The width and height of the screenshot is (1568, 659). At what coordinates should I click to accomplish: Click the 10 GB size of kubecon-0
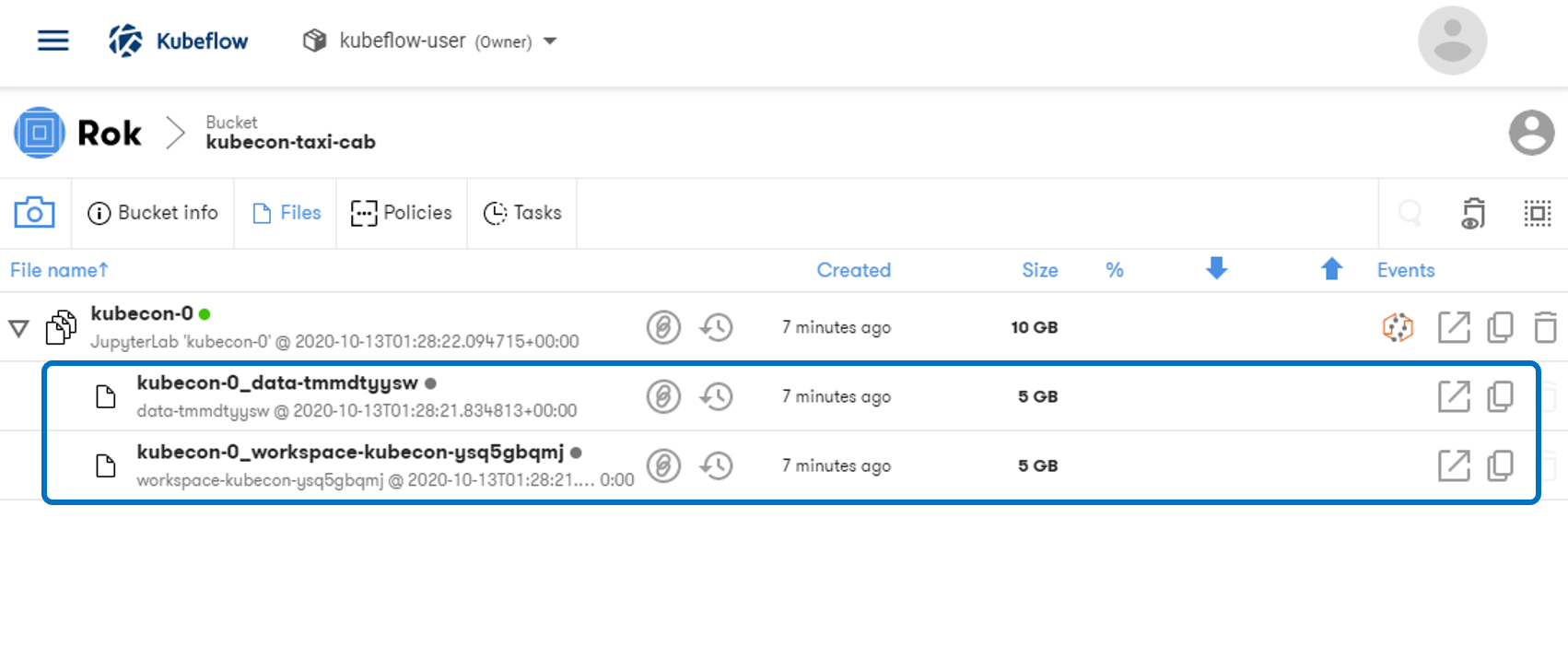click(x=1035, y=327)
